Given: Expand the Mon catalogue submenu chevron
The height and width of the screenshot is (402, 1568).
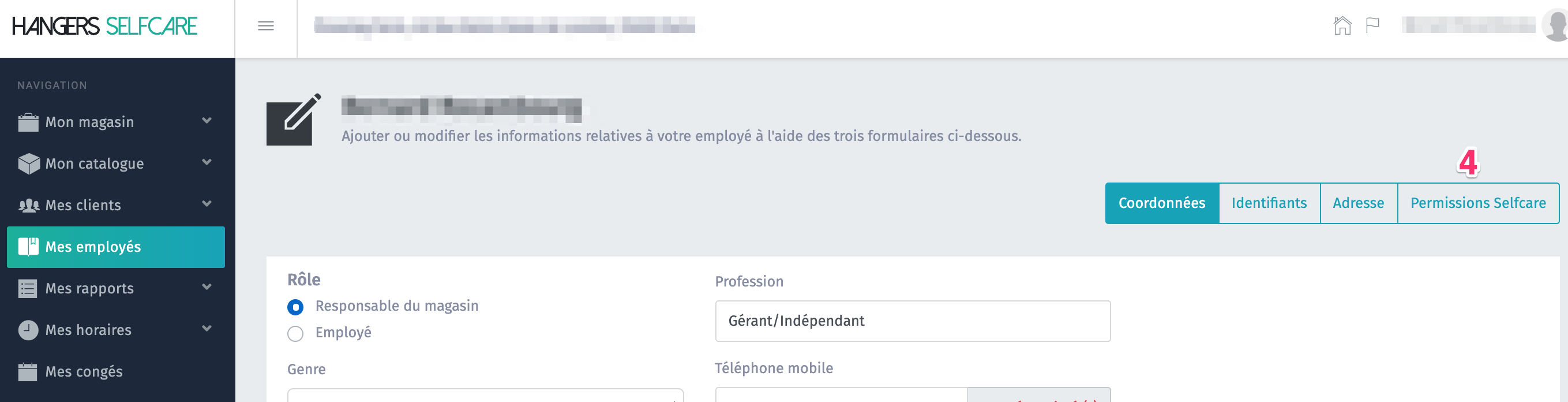Looking at the screenshot, I should (x=207, y=162).
